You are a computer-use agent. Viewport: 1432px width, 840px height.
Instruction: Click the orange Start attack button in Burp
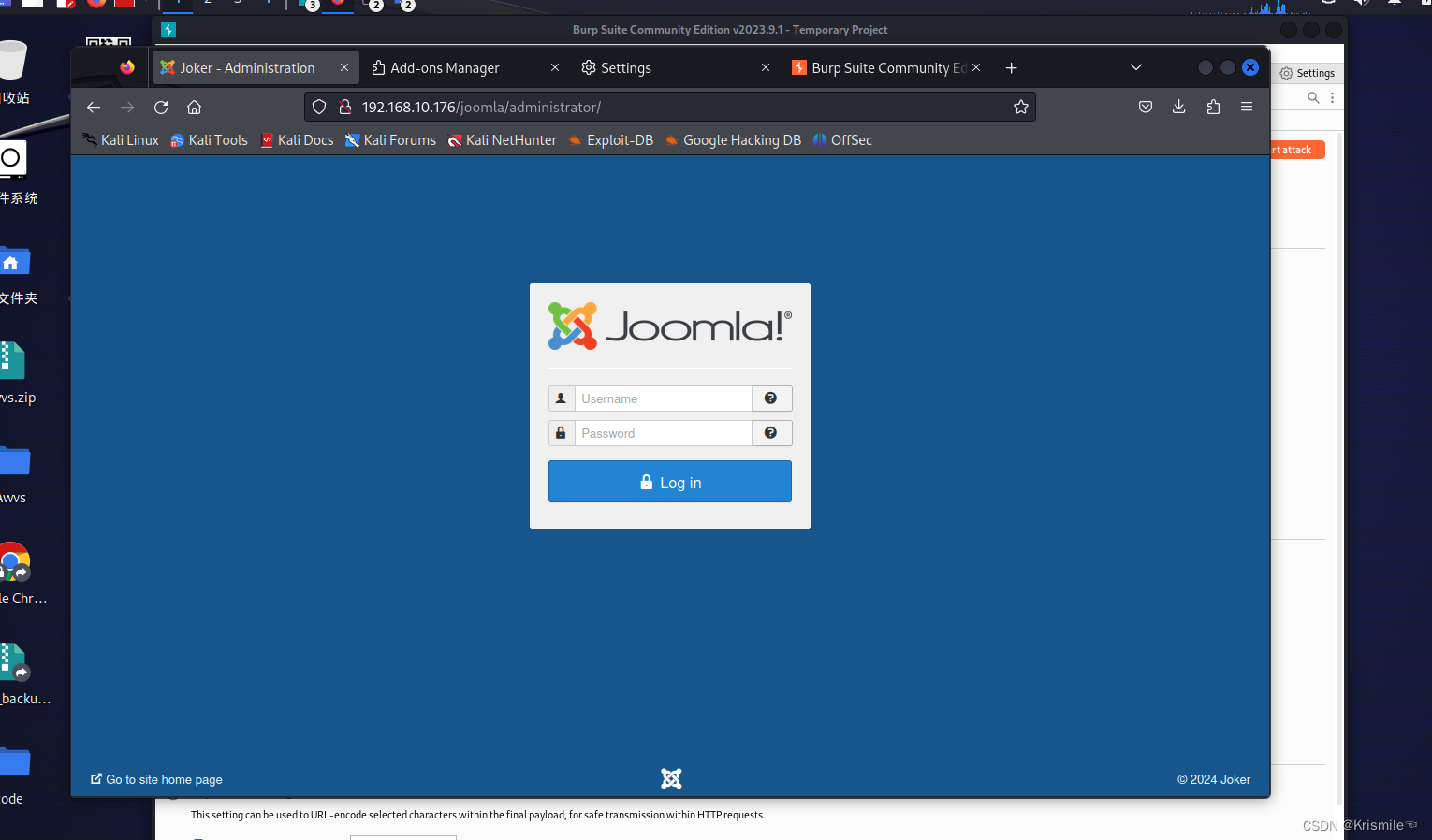coord(1297,150)
